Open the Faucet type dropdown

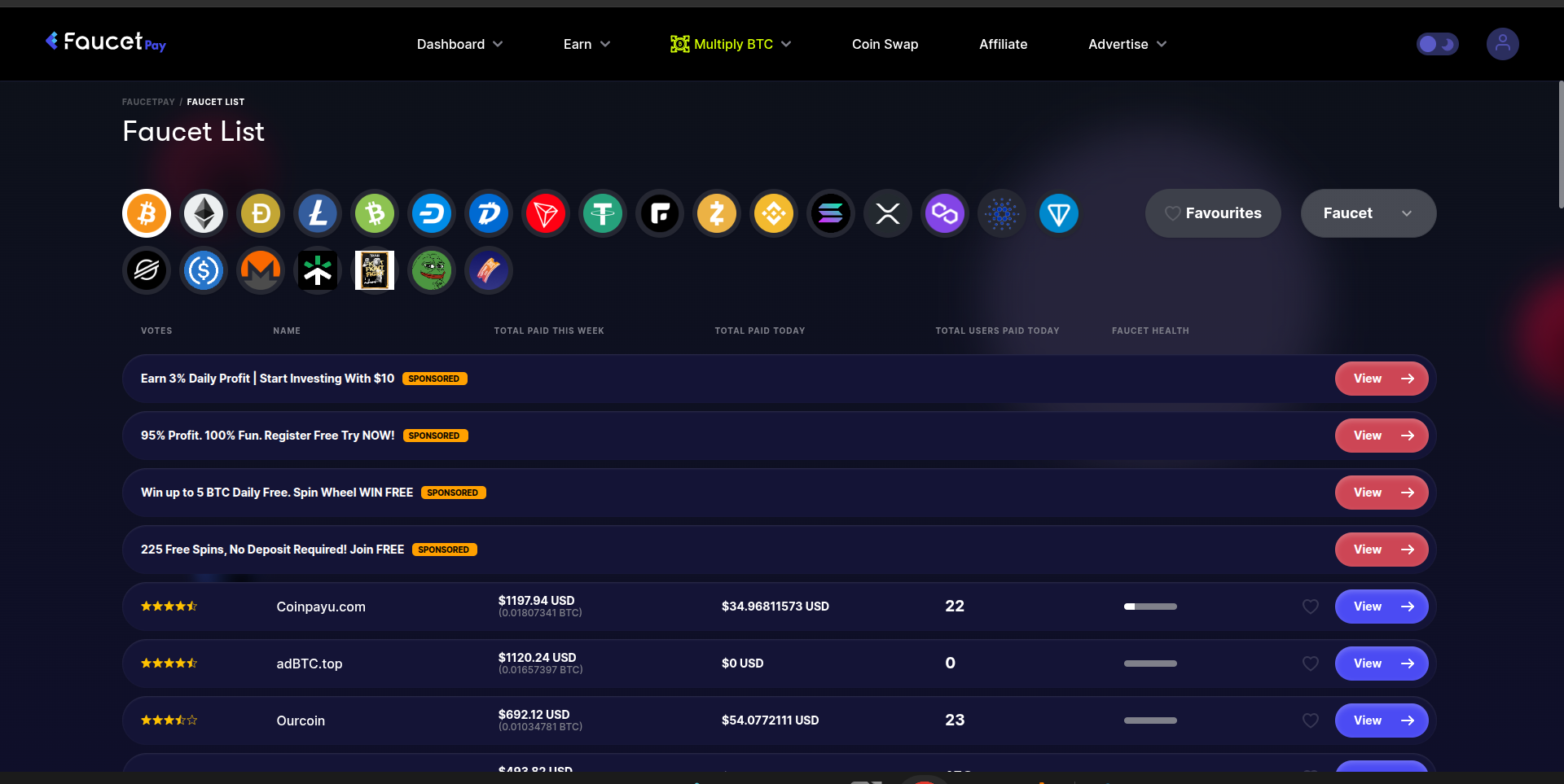coord(1368,212)
